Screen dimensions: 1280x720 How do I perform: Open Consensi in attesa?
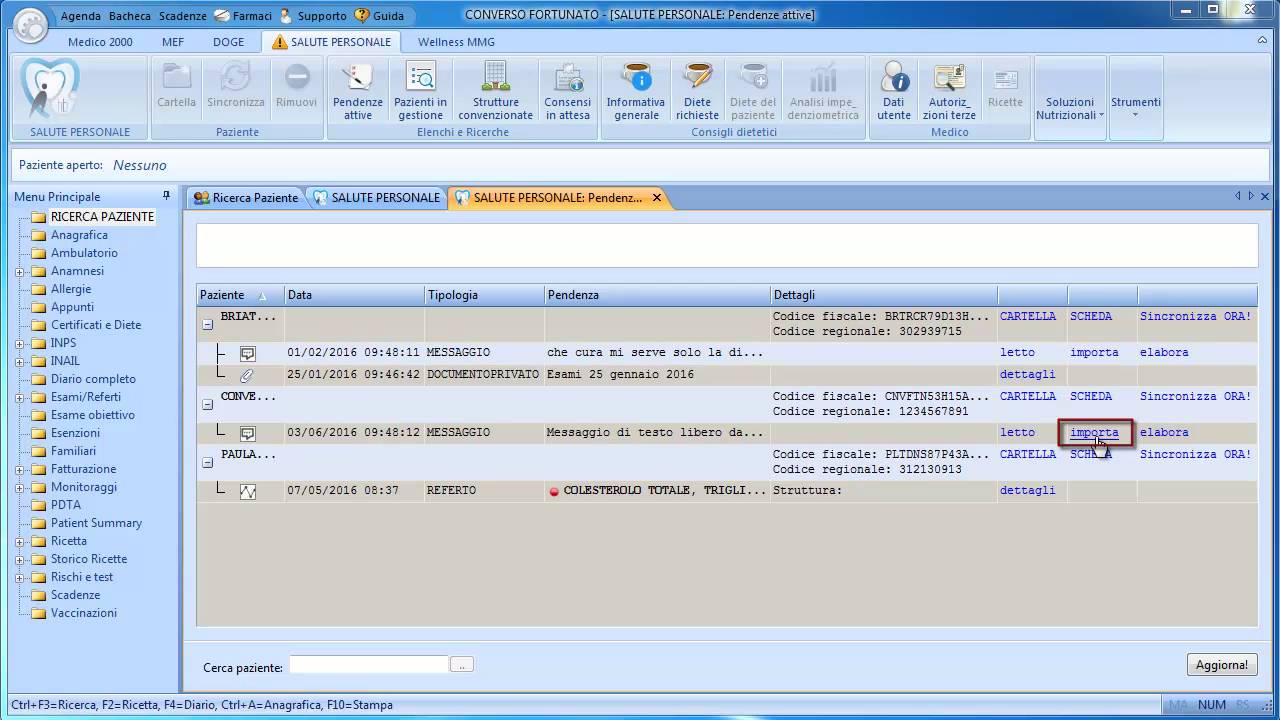(567, 92)
